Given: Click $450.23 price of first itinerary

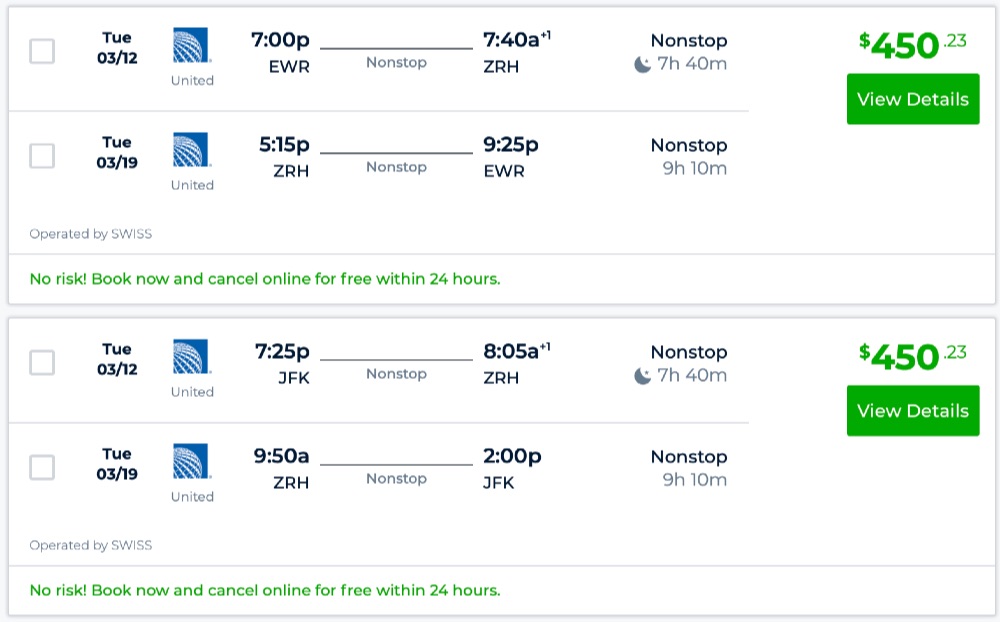Looking at the screenshot, I should tap(912, 45).
